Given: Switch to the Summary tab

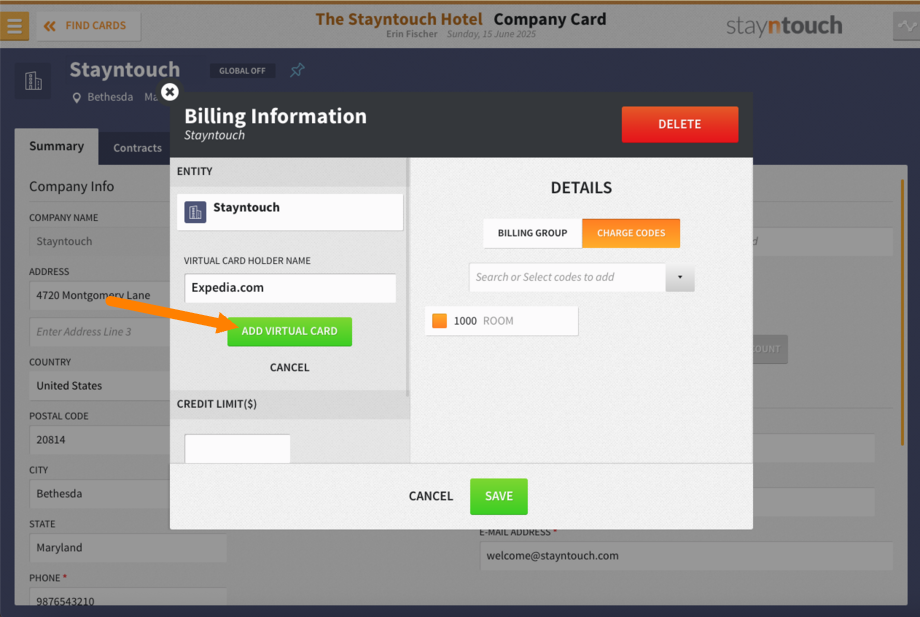Looking at the screenshot, I should (56, 146).
